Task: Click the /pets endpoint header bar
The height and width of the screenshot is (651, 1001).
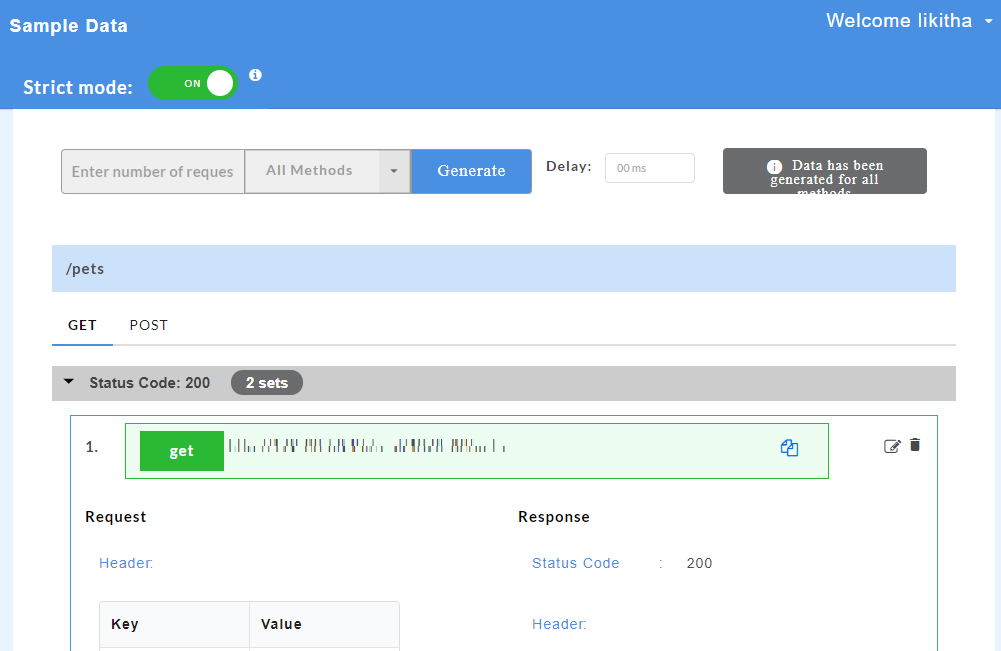Action: point(500,268)
